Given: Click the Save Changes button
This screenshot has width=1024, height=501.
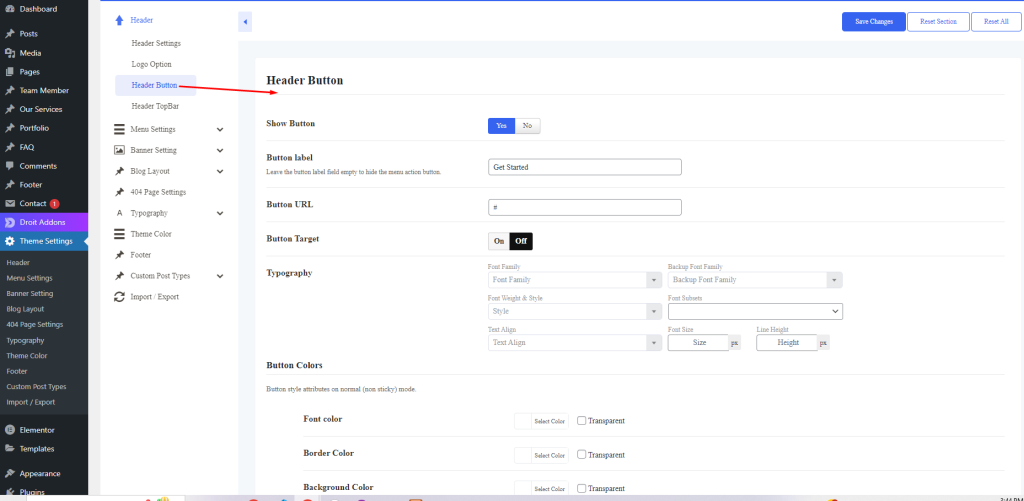Looking at the screenshot, I should click(x=873, y=21).
